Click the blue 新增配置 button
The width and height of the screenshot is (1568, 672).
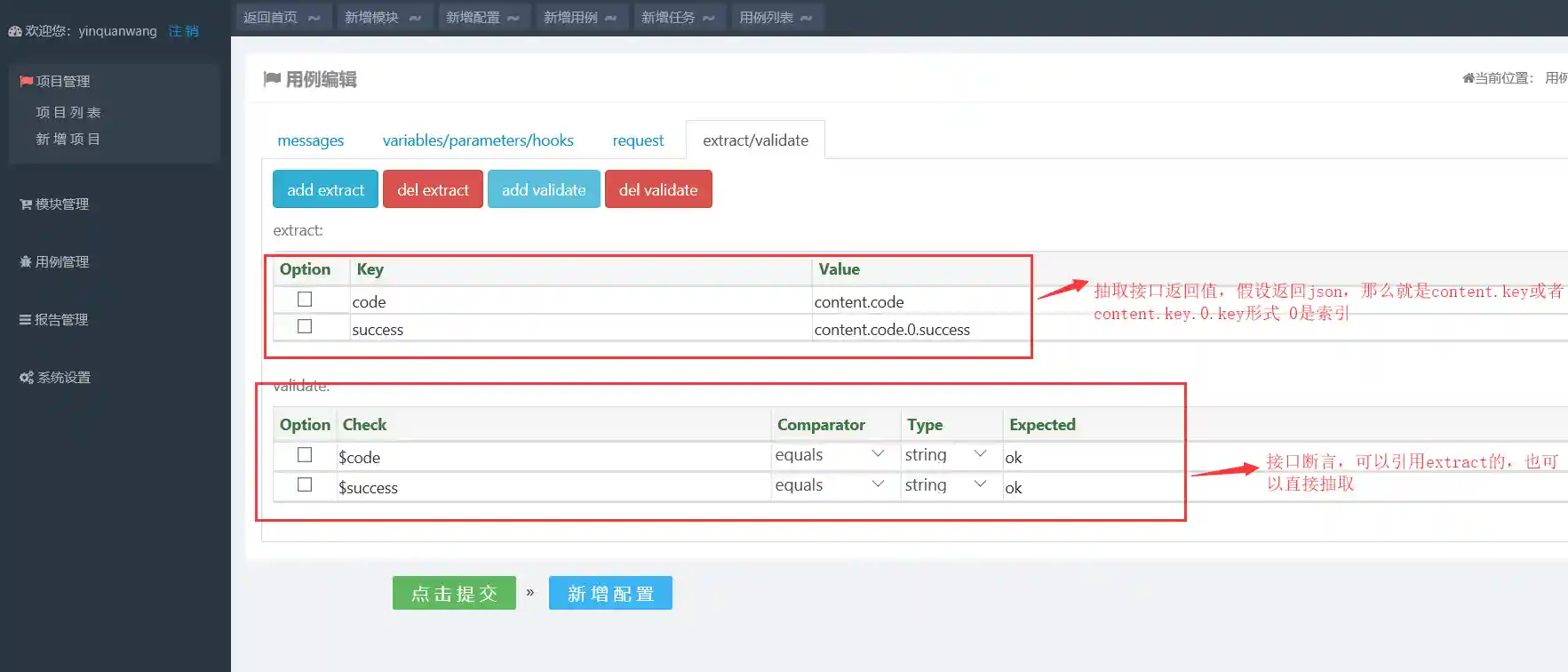click(610, 594)
